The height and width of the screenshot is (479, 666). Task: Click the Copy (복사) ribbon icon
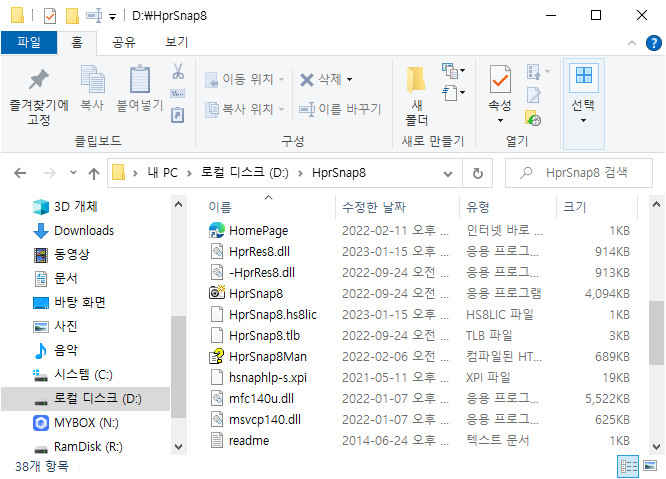coord(92,79)
